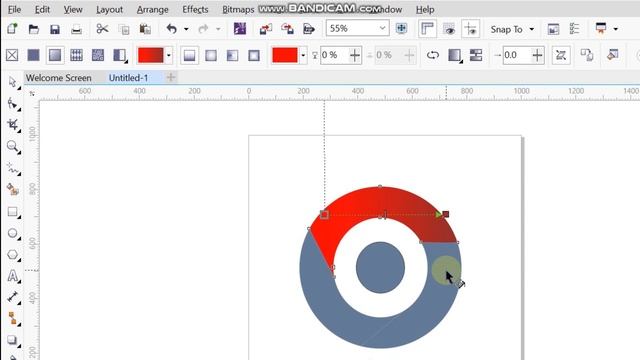Click the plus beside the 0.0 field
This screenshot has height=360, width=640.
[x=538, y=55]
